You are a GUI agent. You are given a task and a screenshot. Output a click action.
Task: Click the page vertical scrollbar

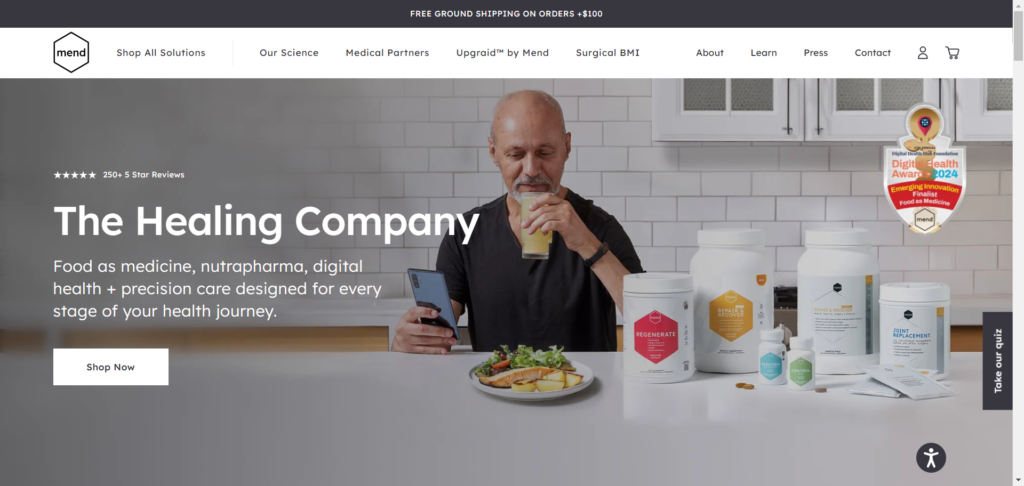pos(1018,243)
